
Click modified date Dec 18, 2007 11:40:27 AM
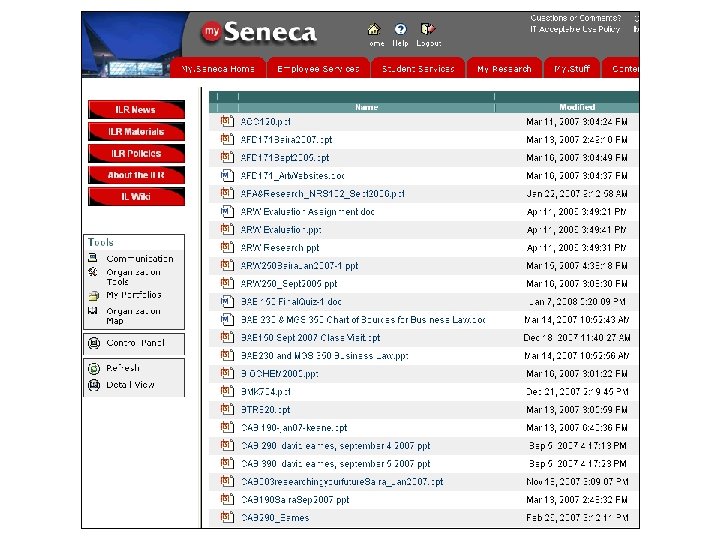(x=577, y=338)
